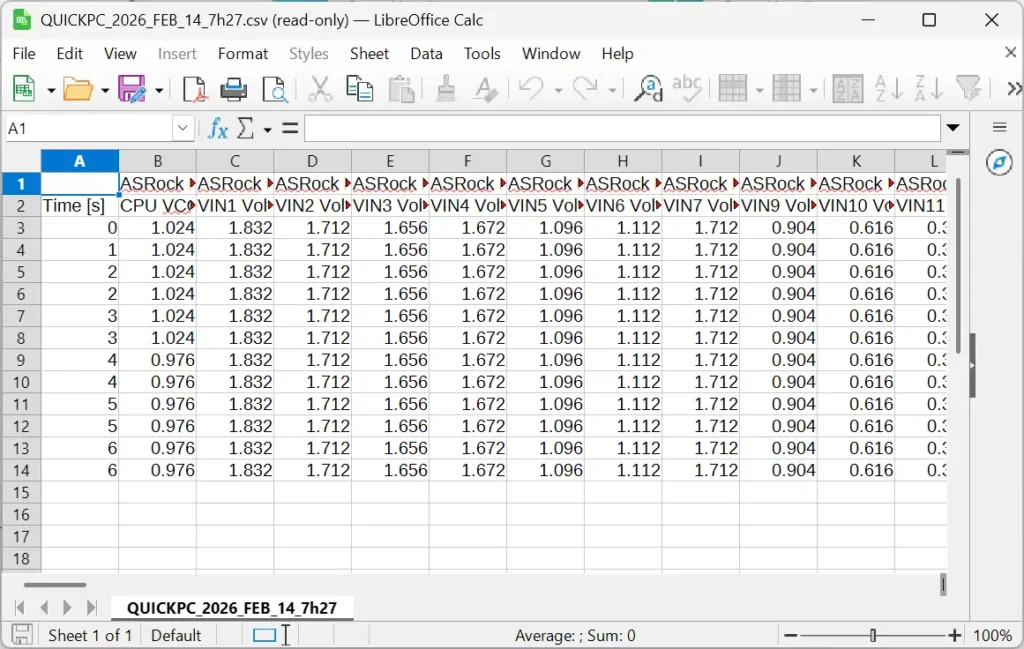This screenshot has height=649, width=1024.
Task: Open the Name Box dropdown
Action: (182, 128)
